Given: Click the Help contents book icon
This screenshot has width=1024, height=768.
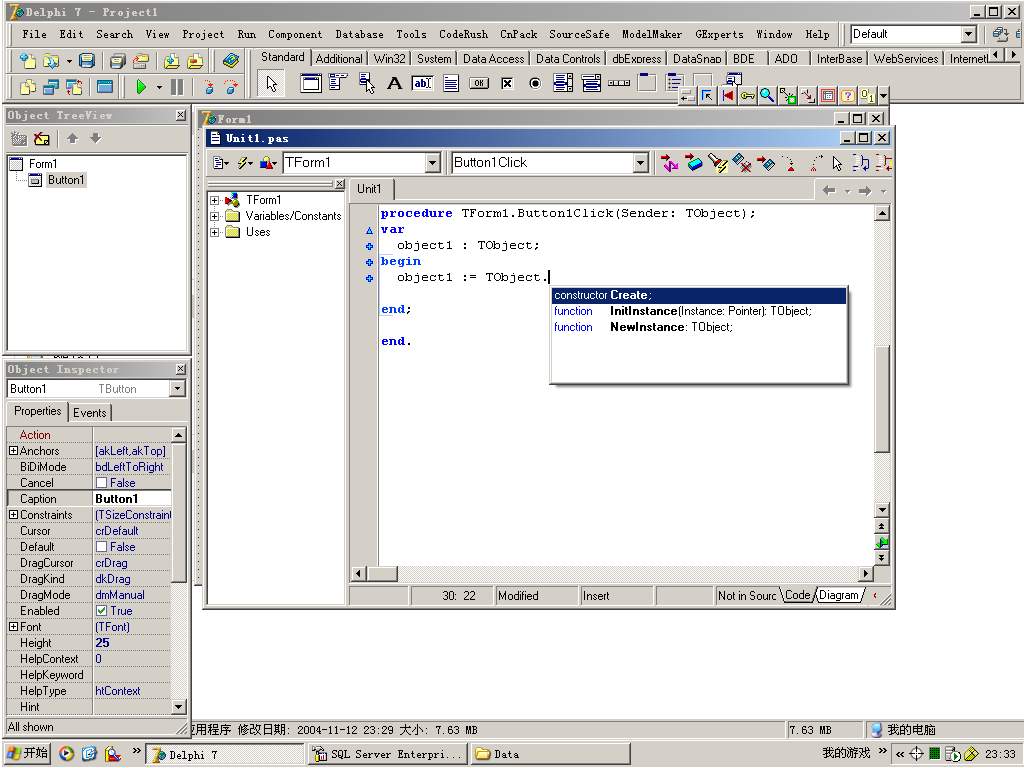Looking at the screenshot, I should tap(231, 62).
